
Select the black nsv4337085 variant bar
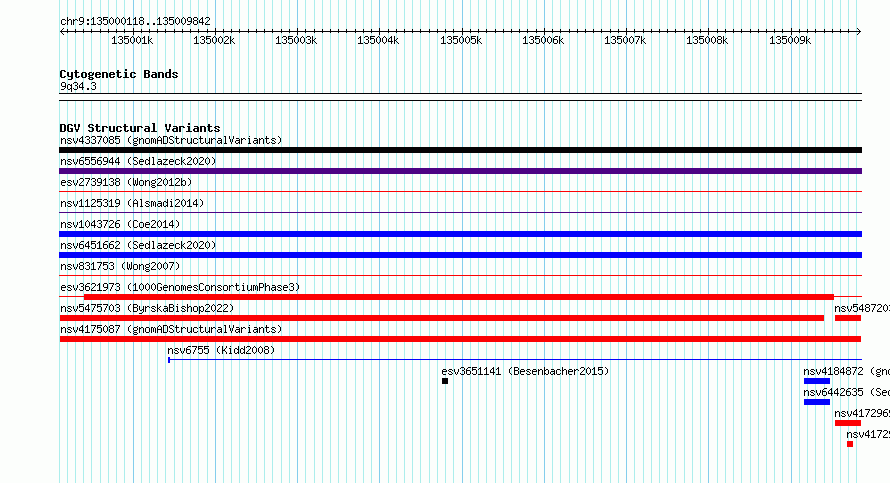coord(460,150)
